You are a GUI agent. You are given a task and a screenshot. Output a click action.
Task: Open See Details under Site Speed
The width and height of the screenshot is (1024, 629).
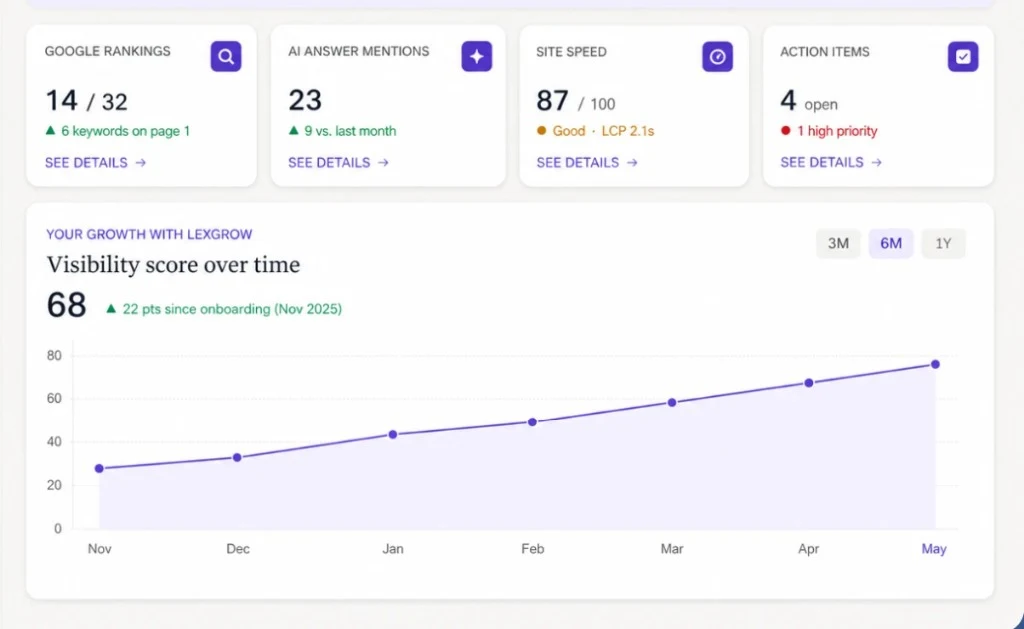pyautogui.click(x=587, y=163)
